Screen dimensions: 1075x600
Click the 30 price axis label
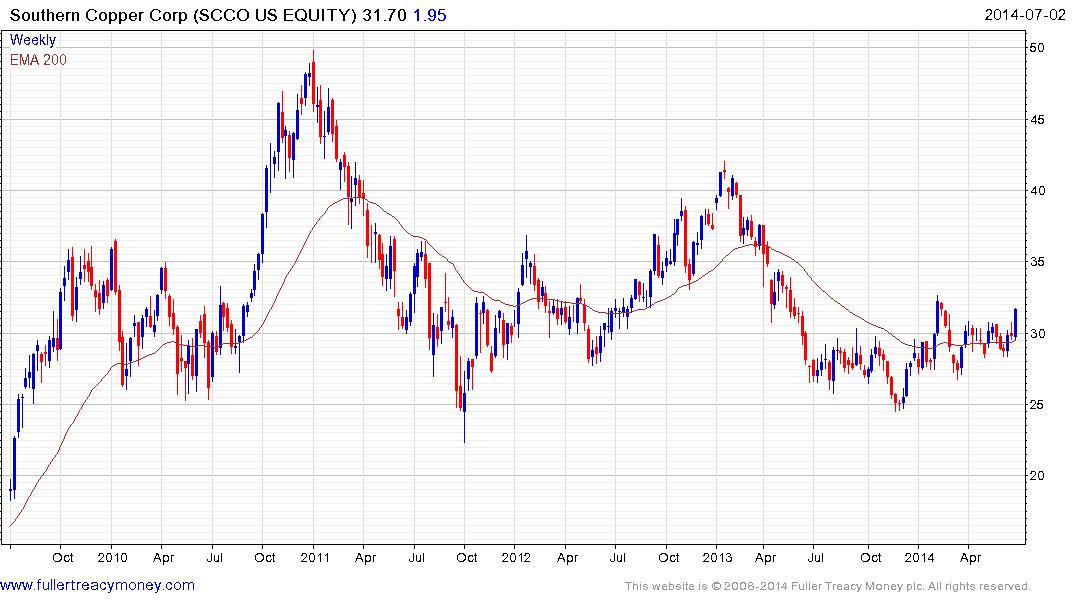1037,333
